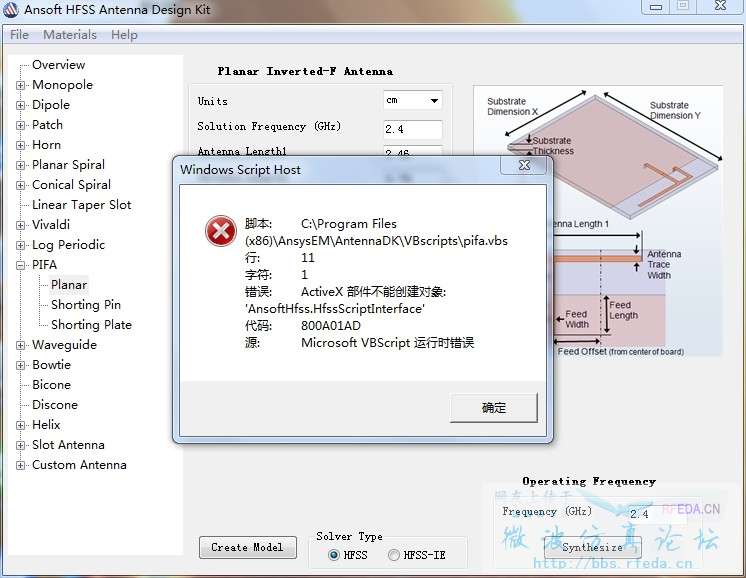Open the Help menu

point(124,35)
